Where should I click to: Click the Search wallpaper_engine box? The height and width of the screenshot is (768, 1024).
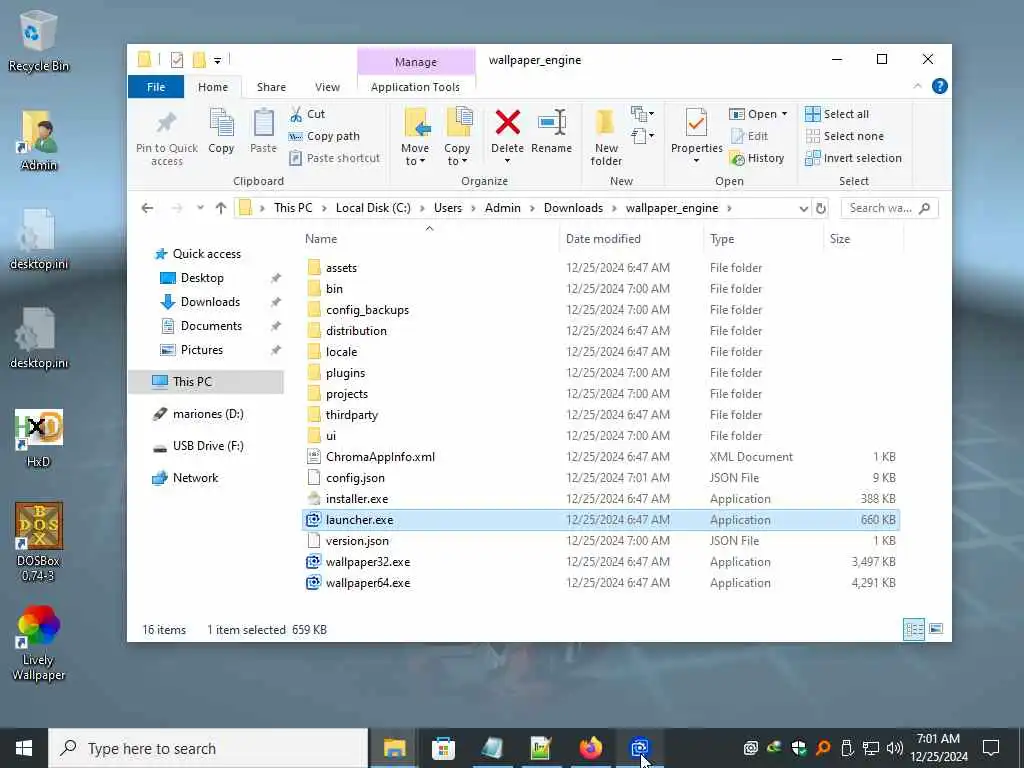(x=889, y=208)
